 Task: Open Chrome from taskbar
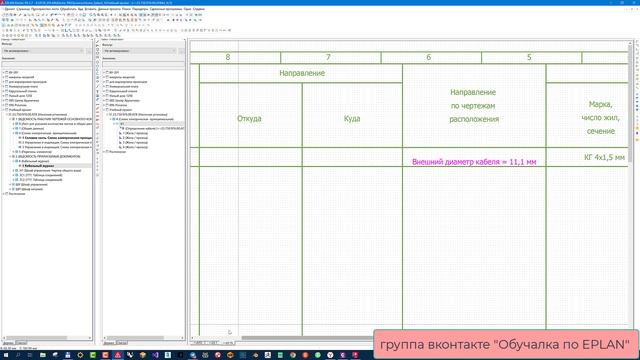pyautogui.click(x=292, y=355)
